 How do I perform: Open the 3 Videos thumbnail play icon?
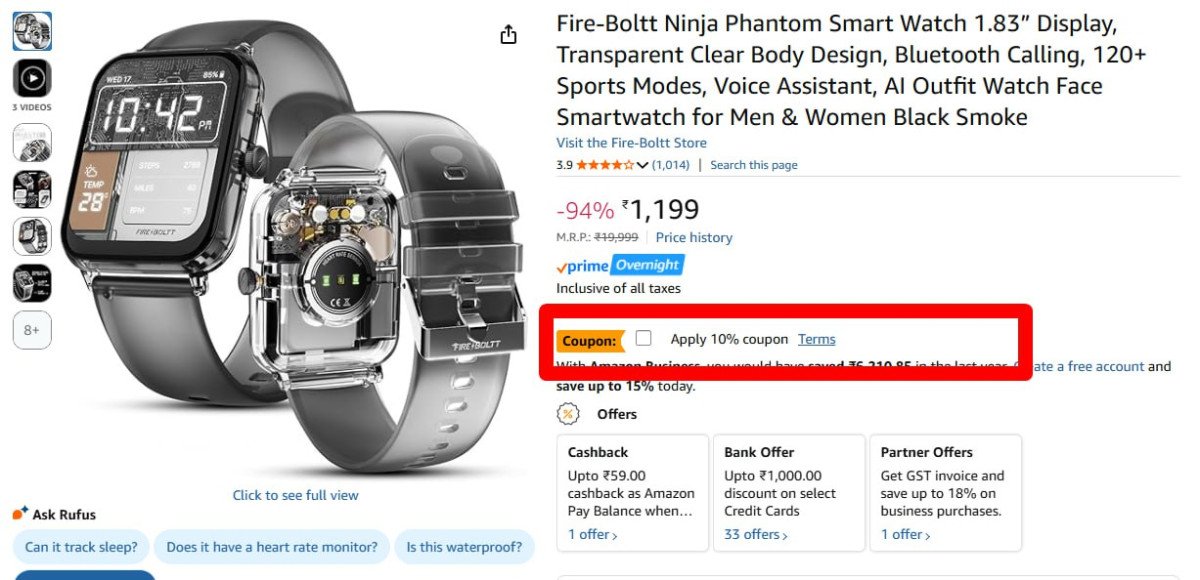pyautogui.click(x=32, y=78)
